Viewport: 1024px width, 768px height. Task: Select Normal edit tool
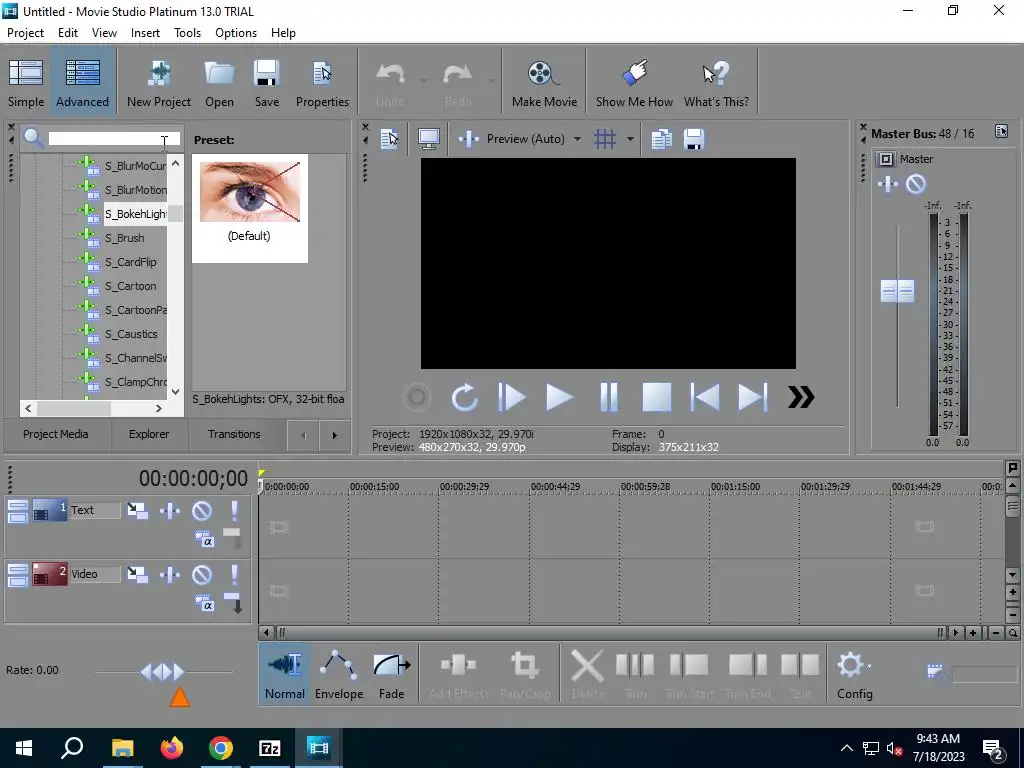click(285, 675)
